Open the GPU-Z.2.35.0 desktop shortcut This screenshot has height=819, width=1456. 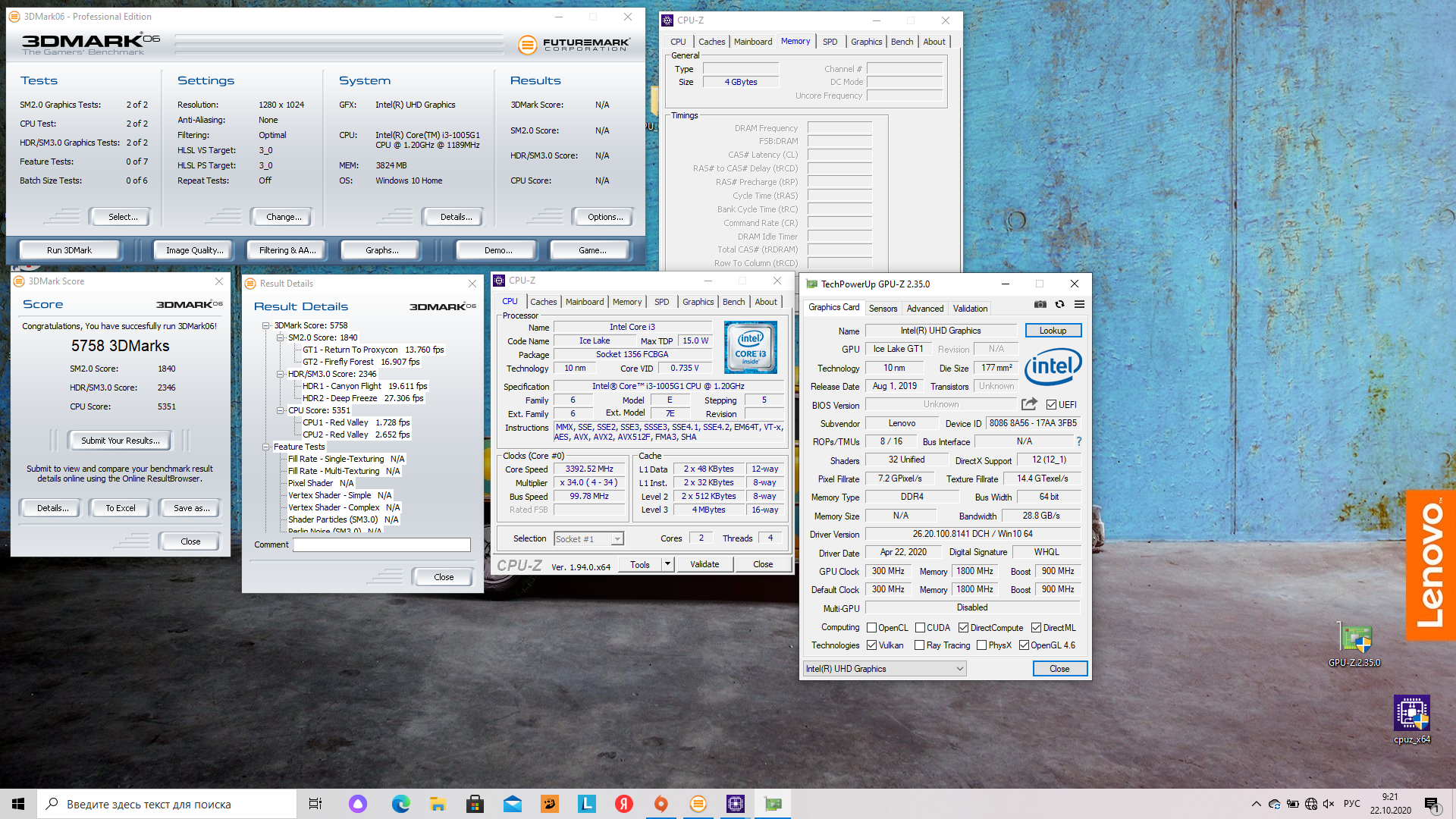point(1354,645)
